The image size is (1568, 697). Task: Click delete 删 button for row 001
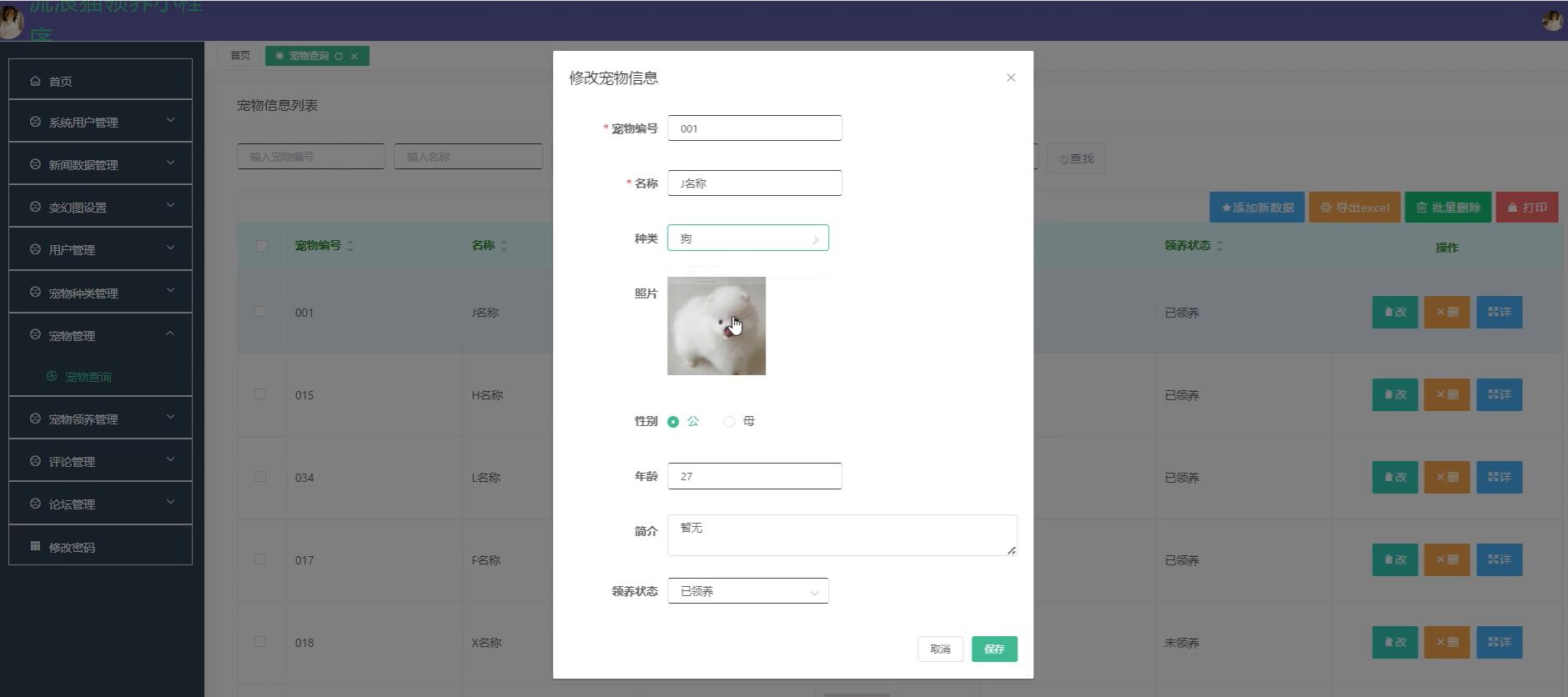coord(1447,312)
